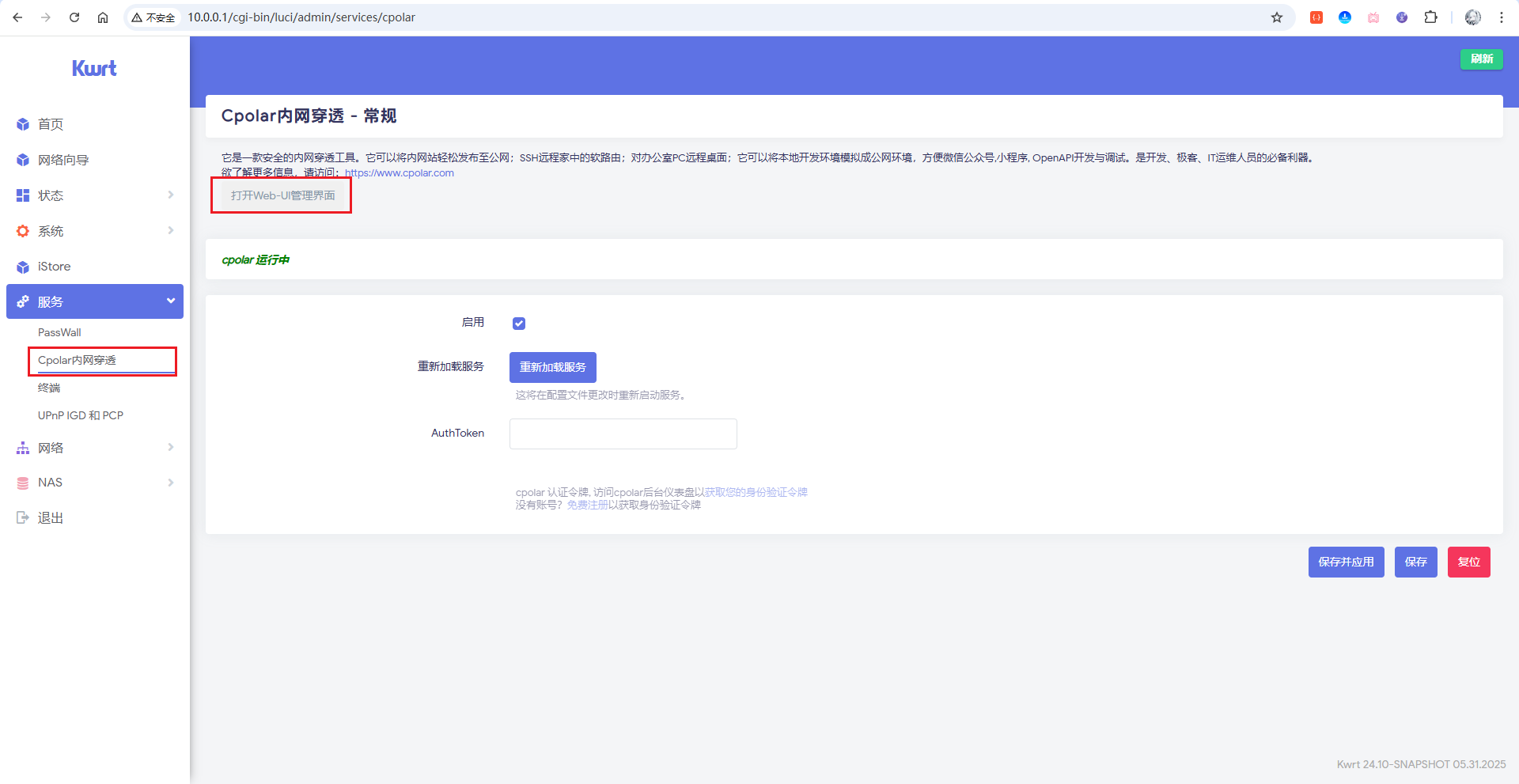This screenshot has width=1519, height=784.
Task: Click the NAS database icon in sidebar
Action: click(23, 483)
